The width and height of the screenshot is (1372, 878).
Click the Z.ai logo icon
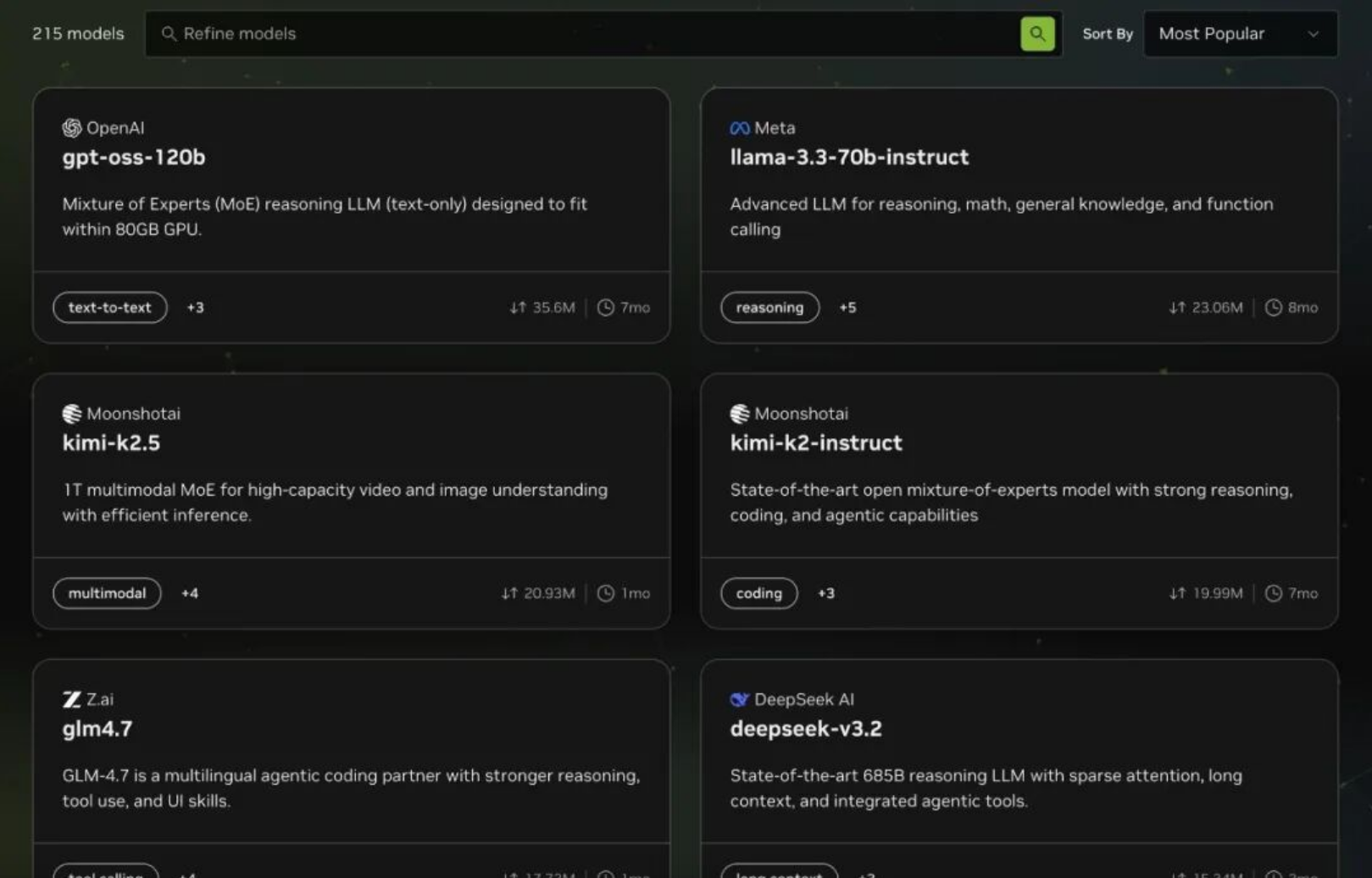point(72,699)
